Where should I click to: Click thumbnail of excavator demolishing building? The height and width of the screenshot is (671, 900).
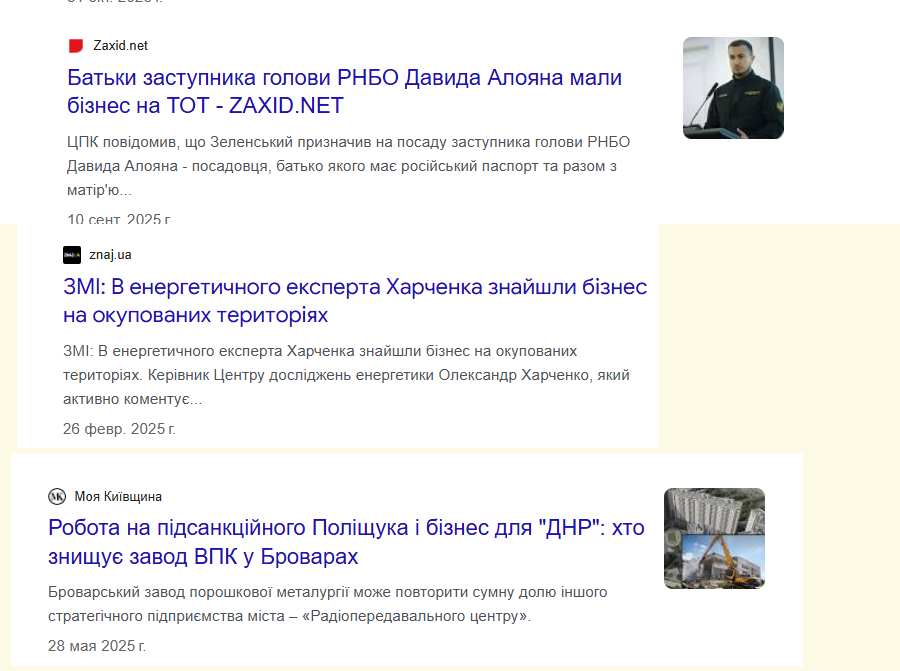(714, 538)
